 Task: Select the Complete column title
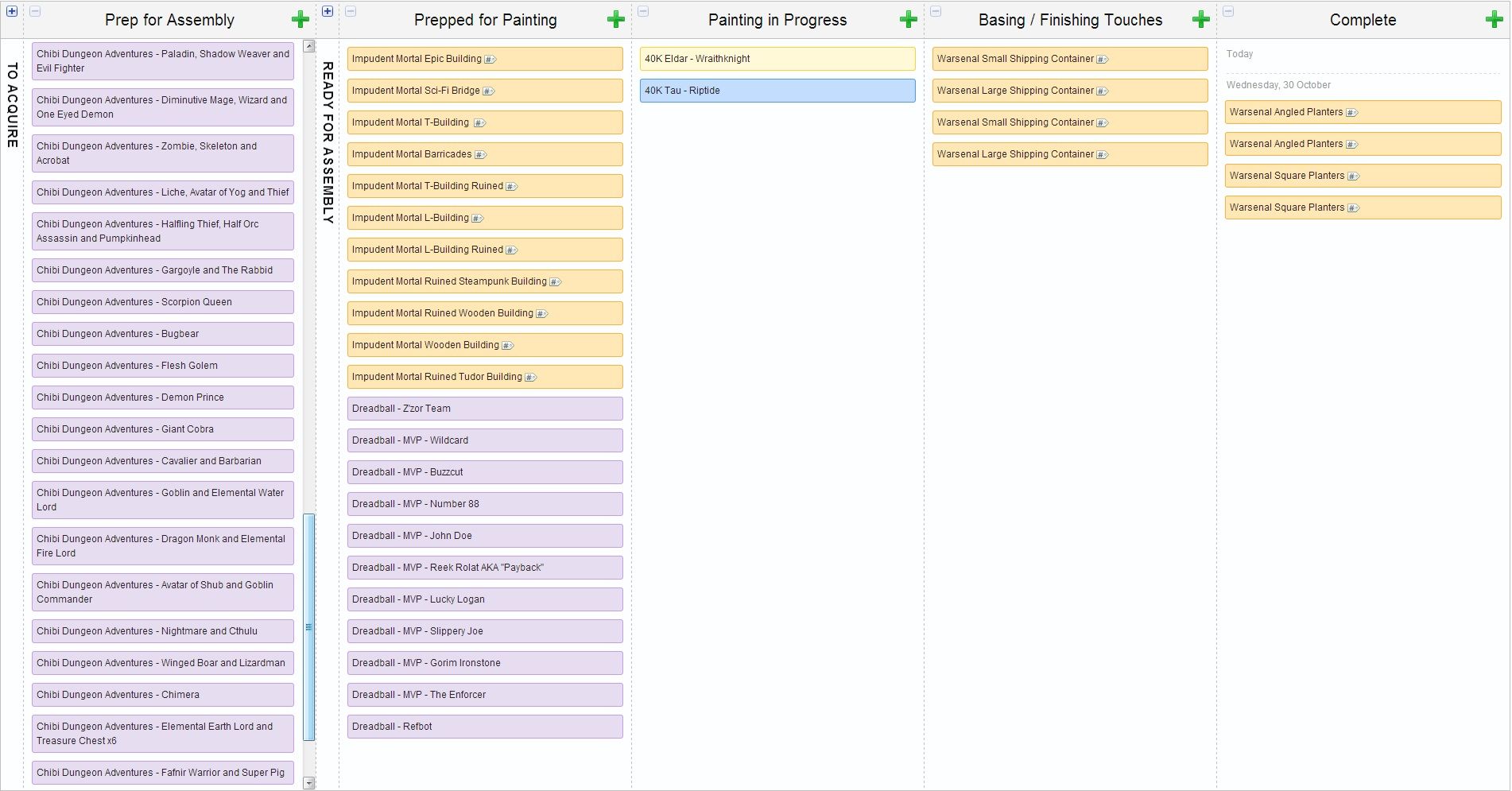[x=1363, y=20]
